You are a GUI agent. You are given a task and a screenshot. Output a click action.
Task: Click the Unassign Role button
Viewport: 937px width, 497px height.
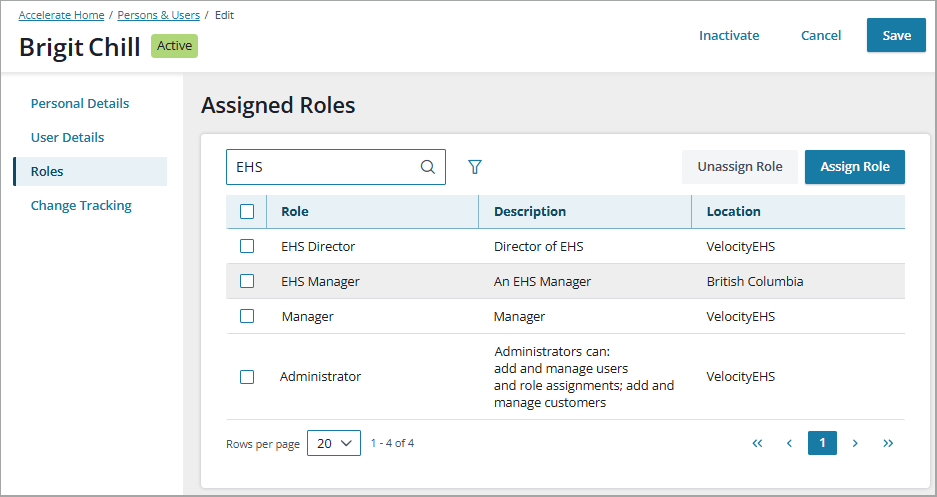(x=740, y=167)
